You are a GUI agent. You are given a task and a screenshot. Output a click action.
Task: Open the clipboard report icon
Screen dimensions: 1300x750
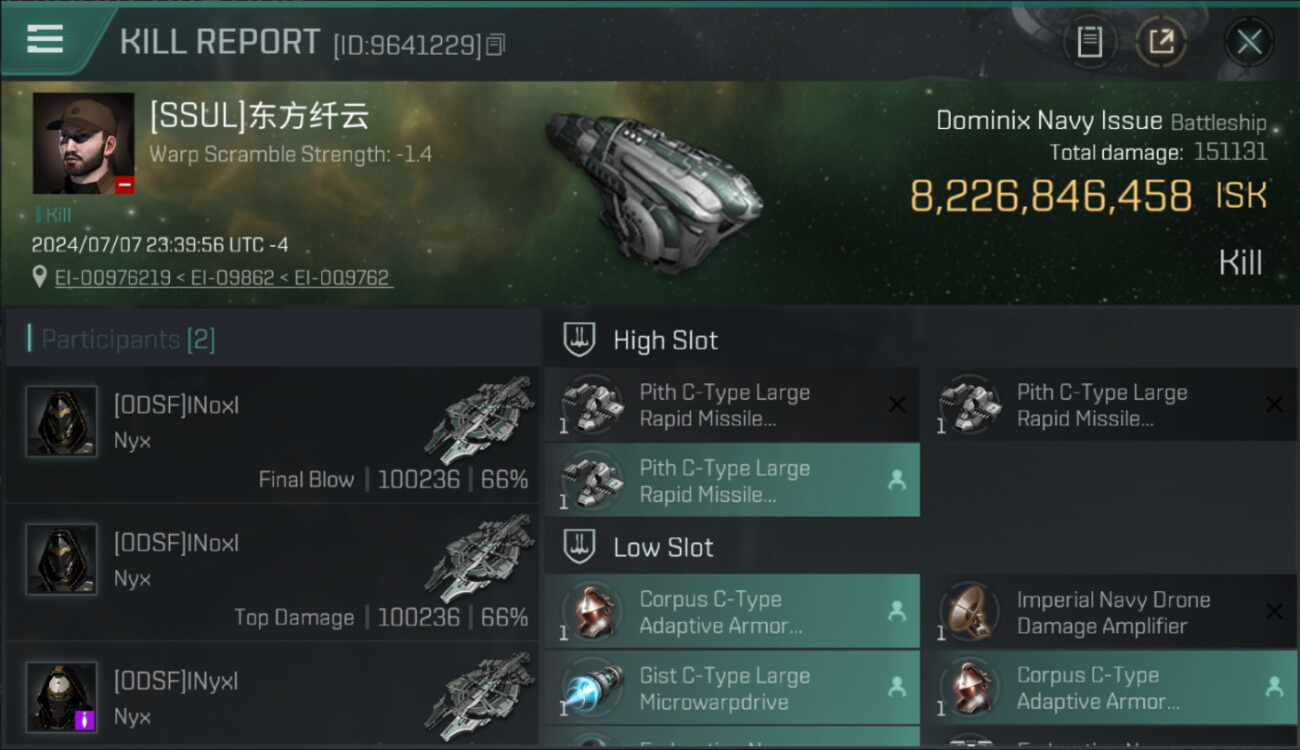click(1089, 42)
